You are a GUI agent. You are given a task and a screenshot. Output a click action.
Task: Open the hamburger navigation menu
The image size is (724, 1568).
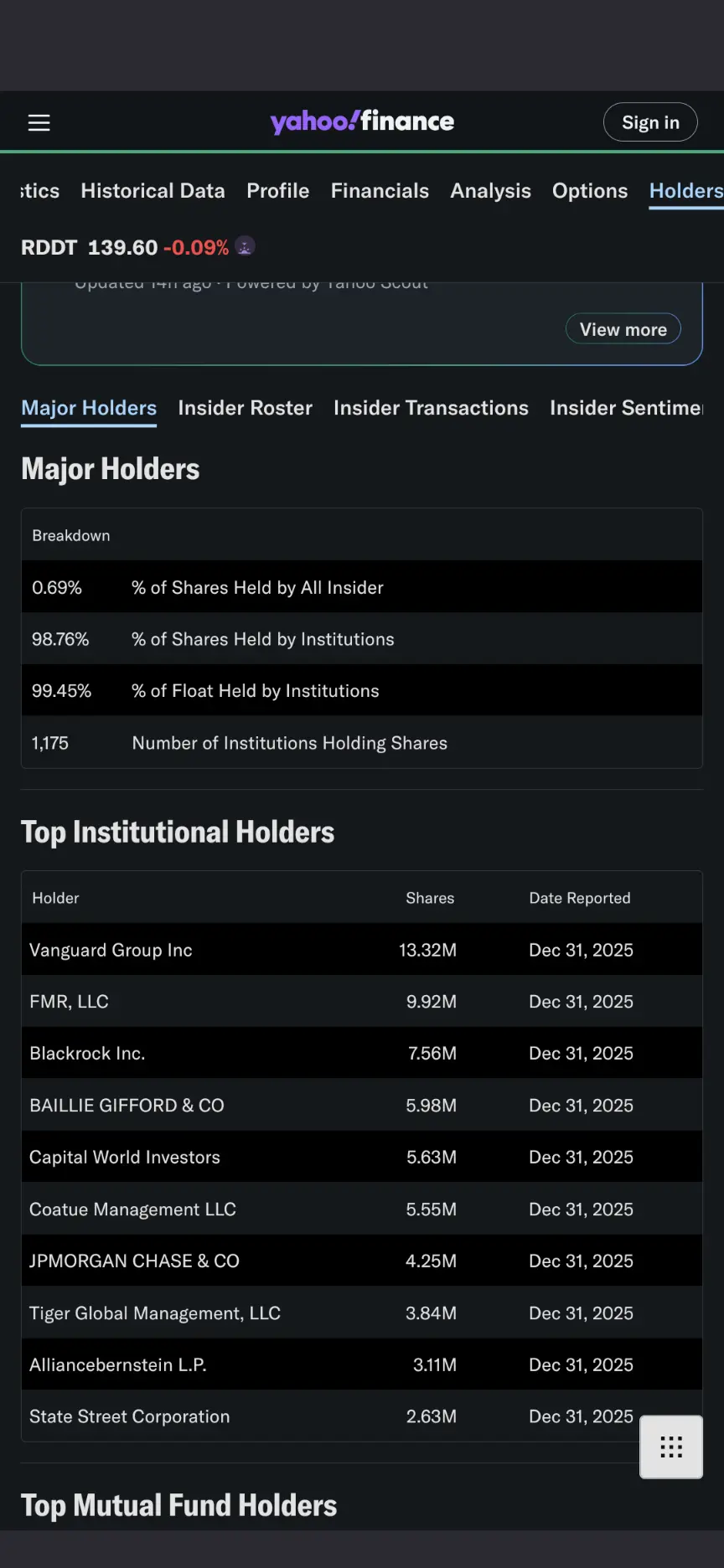pyautogui.click(x=39, y=123)
